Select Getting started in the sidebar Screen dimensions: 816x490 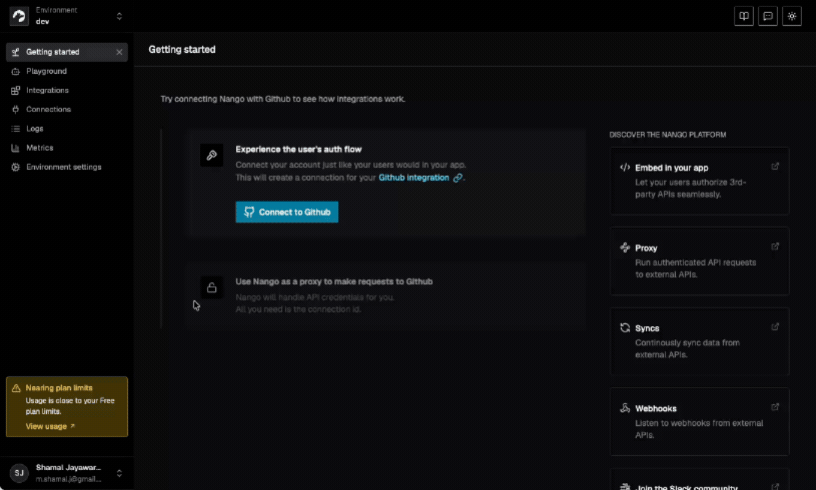click(67, 52)
